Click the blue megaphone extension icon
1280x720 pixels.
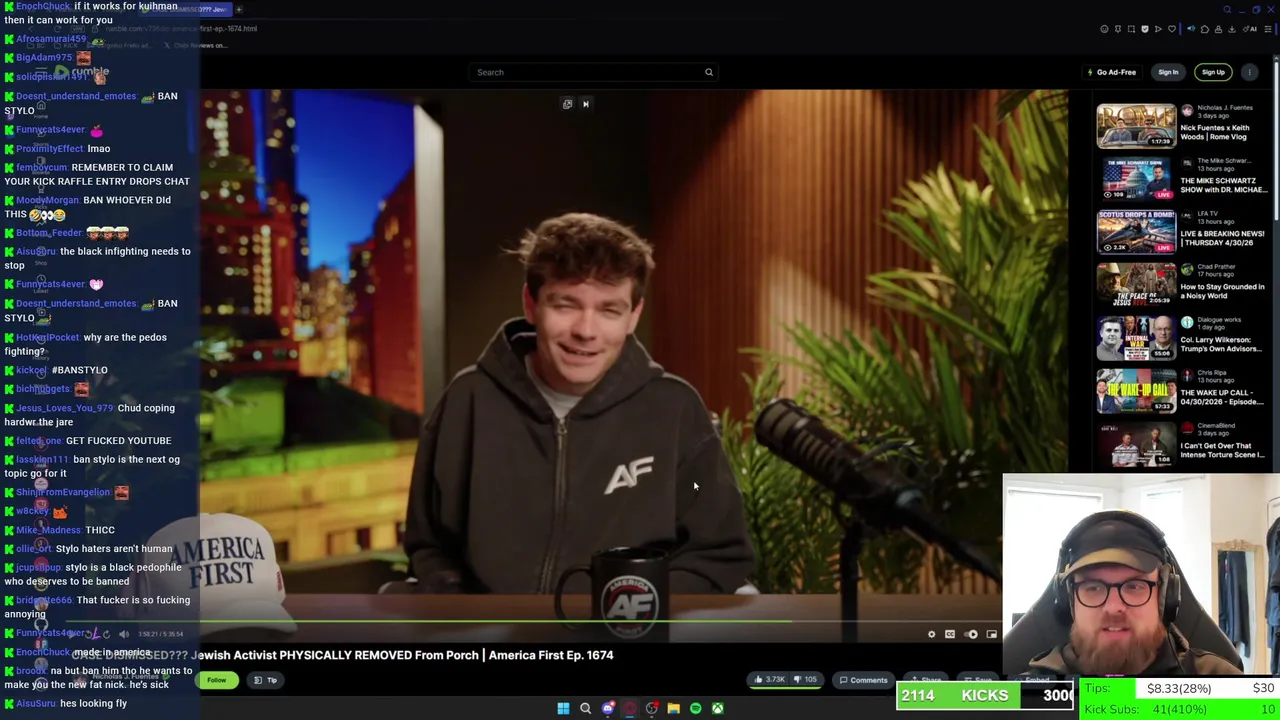[1191, 28]
